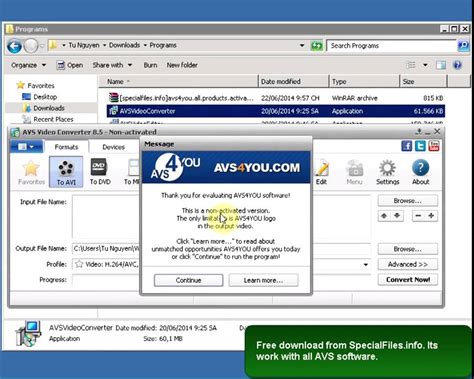
Task: Expand the Share with dropdown
Action: tap(112, 65)
